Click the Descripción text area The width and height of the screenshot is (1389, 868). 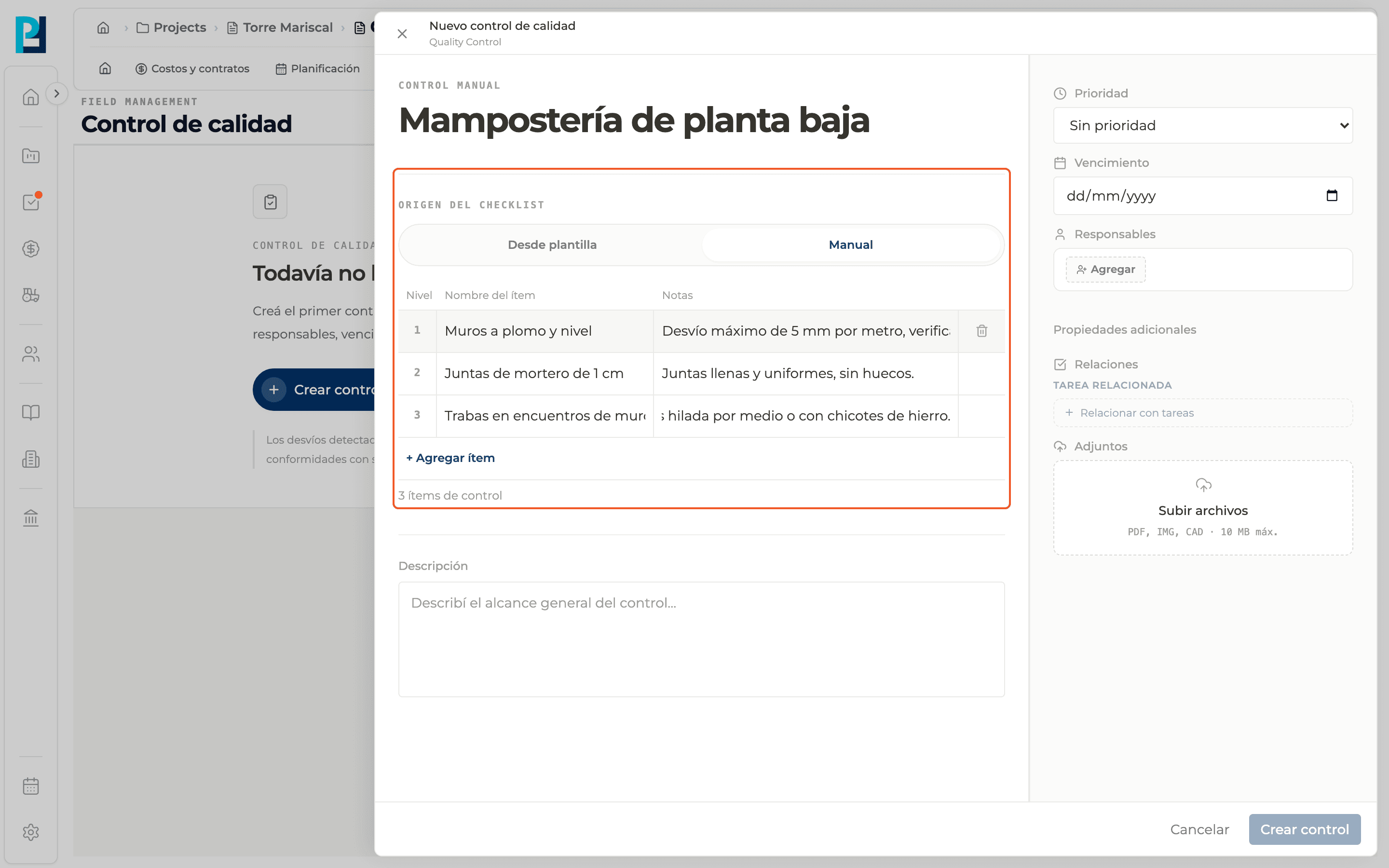click(701, 639)
